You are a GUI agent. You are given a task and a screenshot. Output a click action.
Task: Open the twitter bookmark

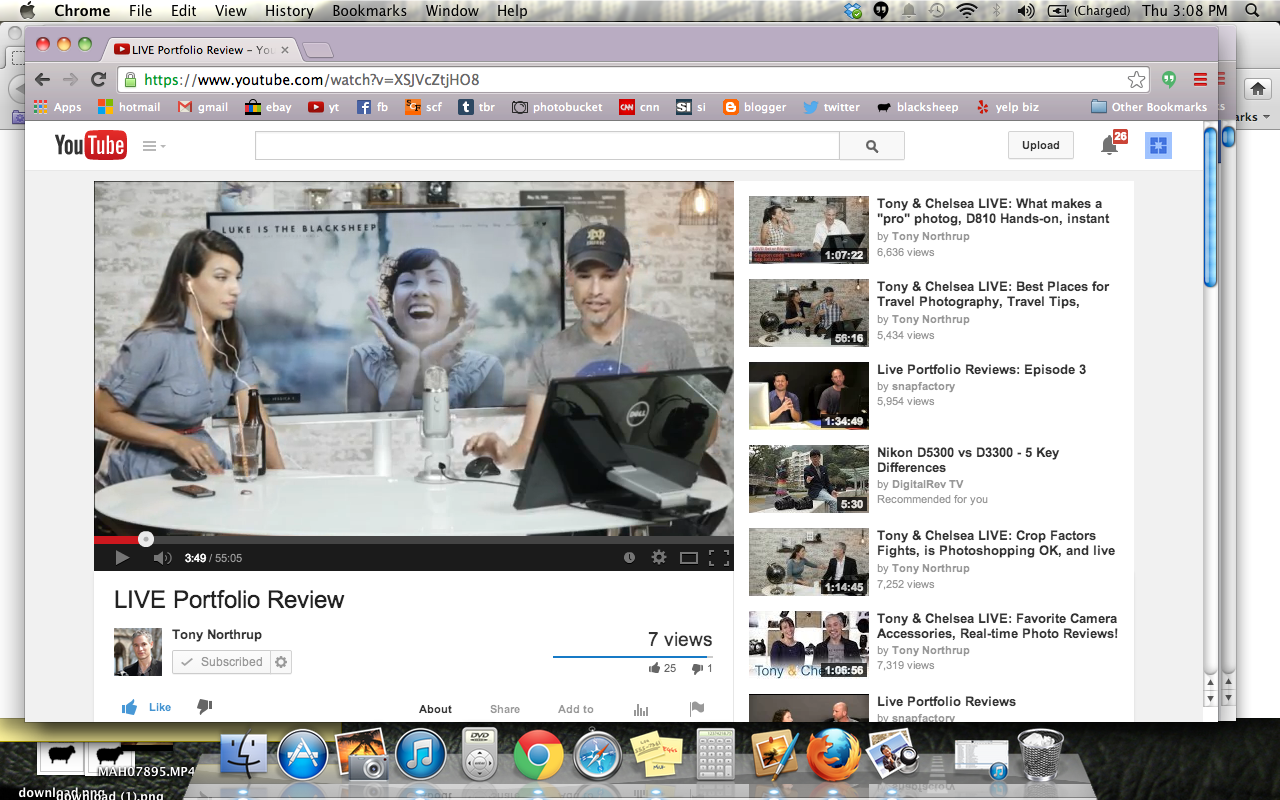tap(831, 107)
